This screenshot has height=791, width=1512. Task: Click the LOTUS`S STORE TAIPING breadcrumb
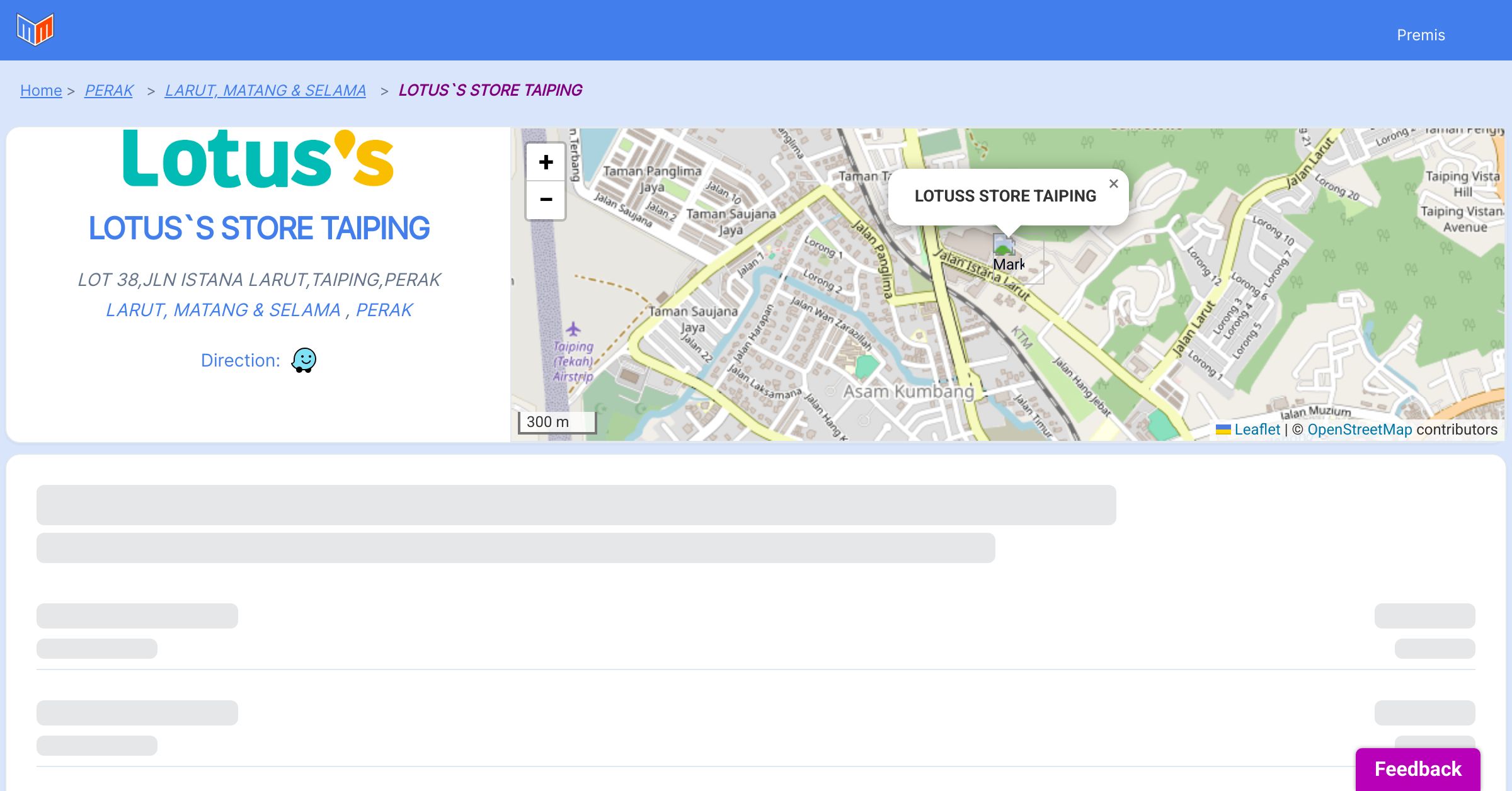490,91
